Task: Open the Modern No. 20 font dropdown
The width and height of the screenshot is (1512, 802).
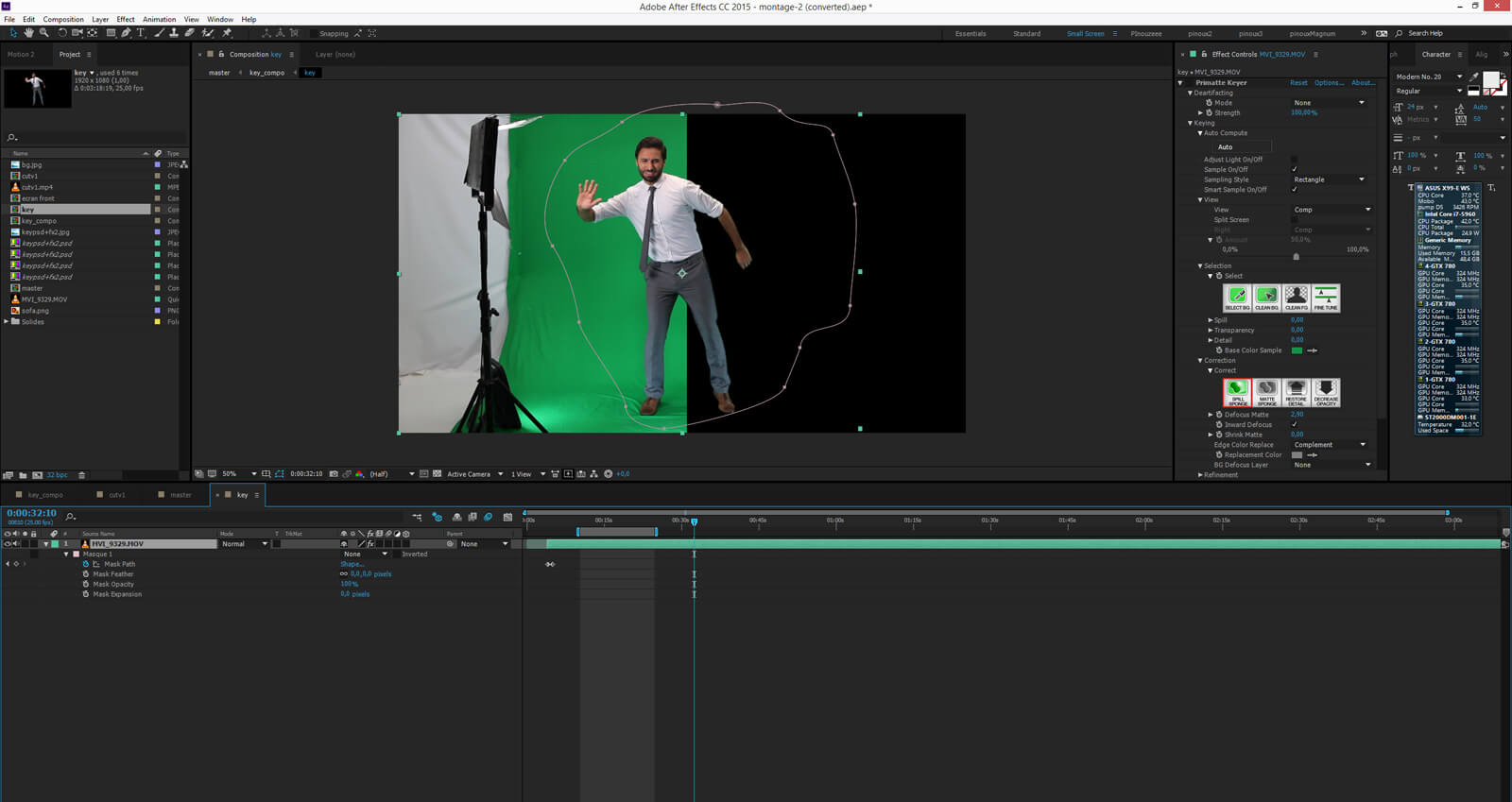Action: (1429, 77)
